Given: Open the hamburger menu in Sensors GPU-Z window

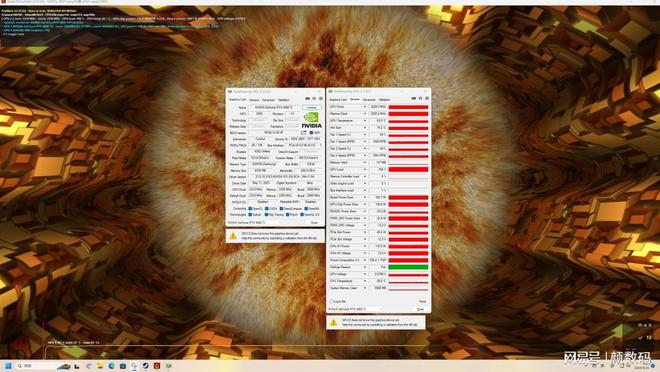Looking at the screenshot, I should [427, 98].
